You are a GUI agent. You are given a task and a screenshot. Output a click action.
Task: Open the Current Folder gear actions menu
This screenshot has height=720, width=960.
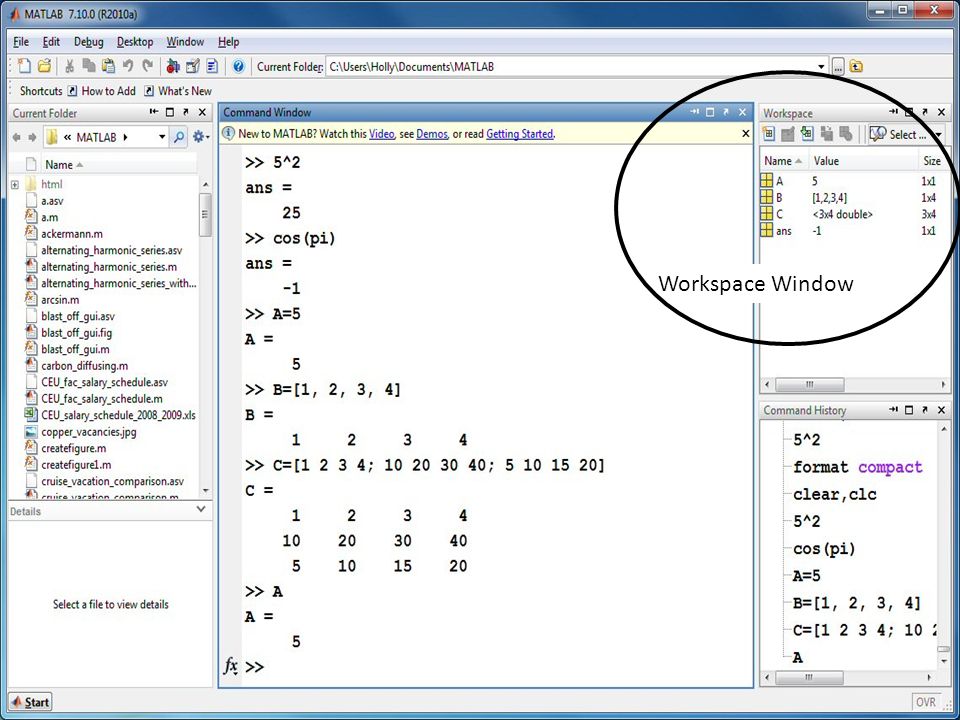coord(201,137)
